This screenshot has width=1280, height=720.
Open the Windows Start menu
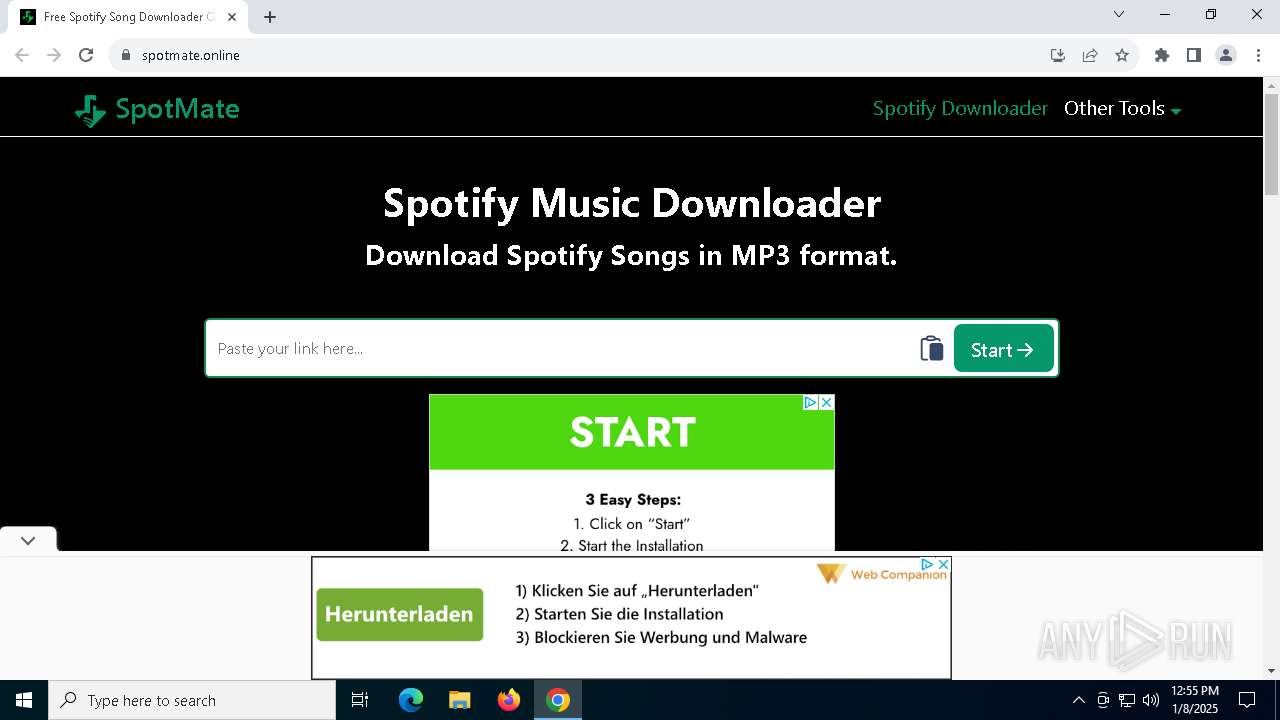click(24, 700)
